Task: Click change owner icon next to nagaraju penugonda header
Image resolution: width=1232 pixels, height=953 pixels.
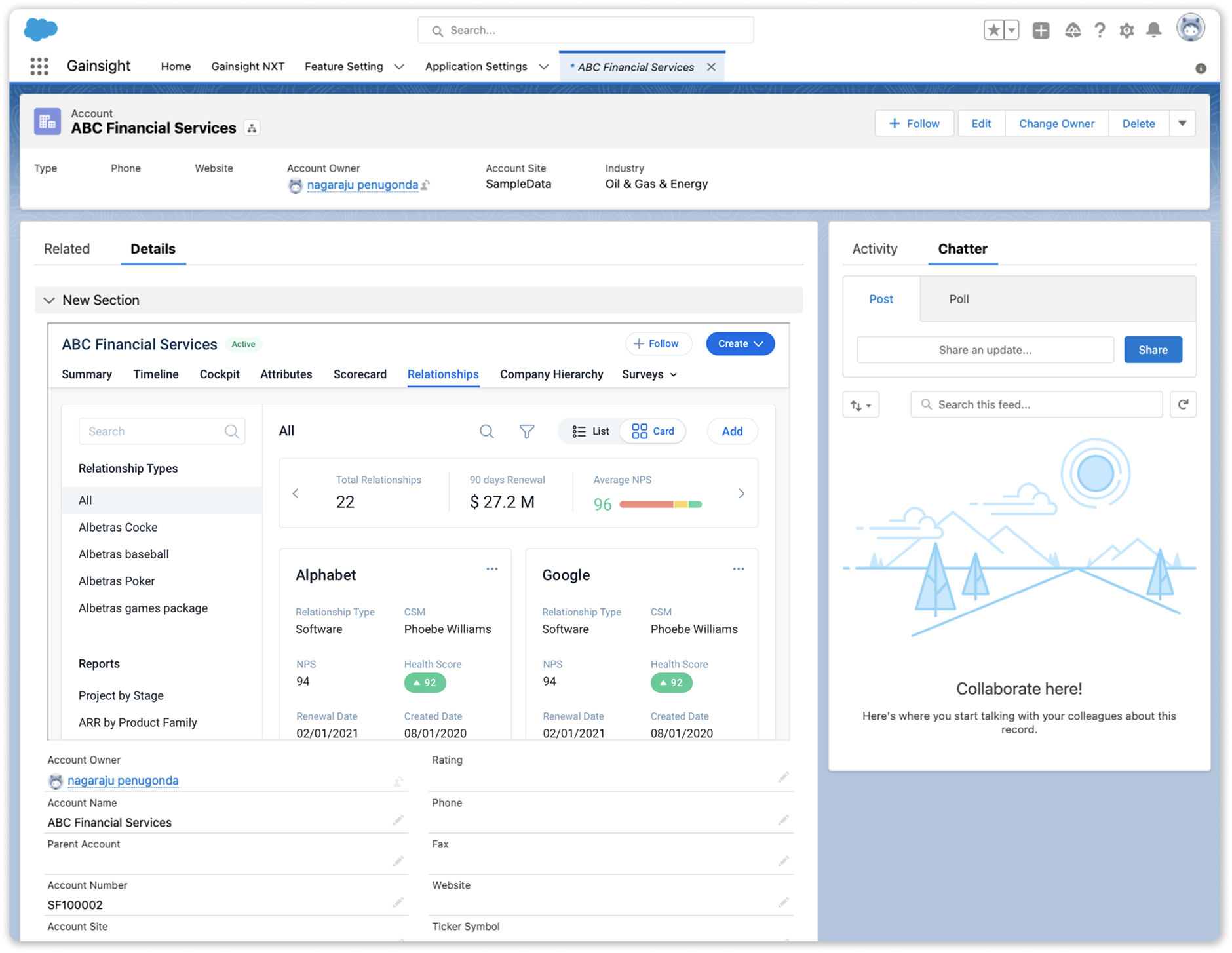Action: (x=425, y=185)
